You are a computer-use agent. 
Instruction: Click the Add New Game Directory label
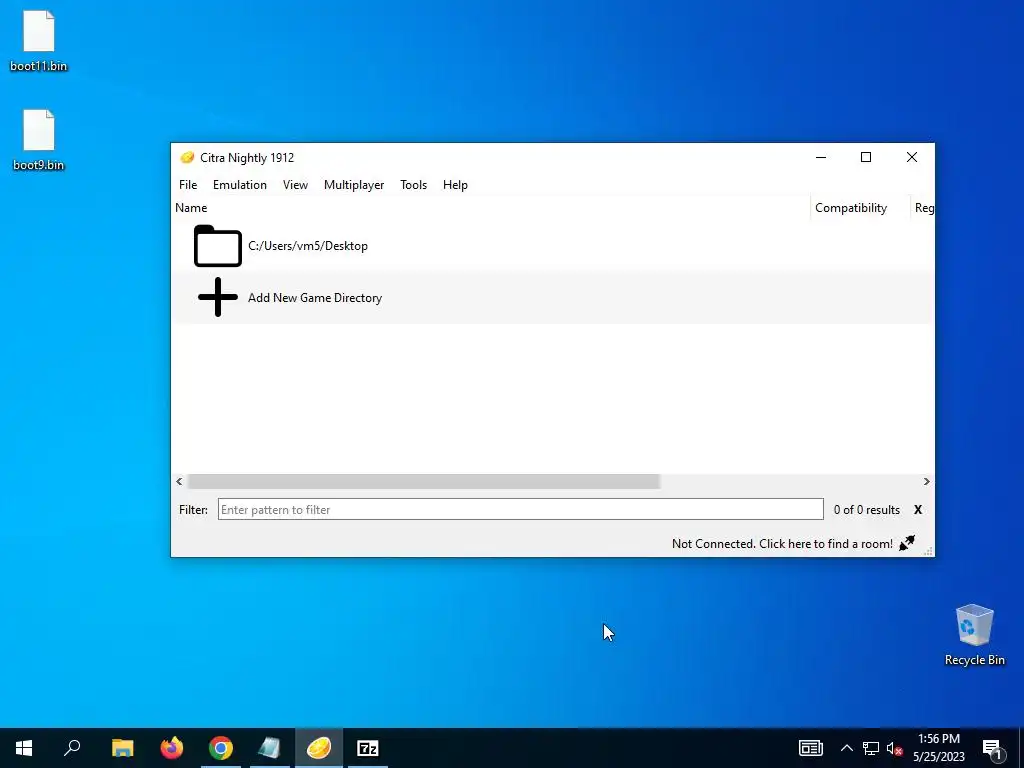315,298
